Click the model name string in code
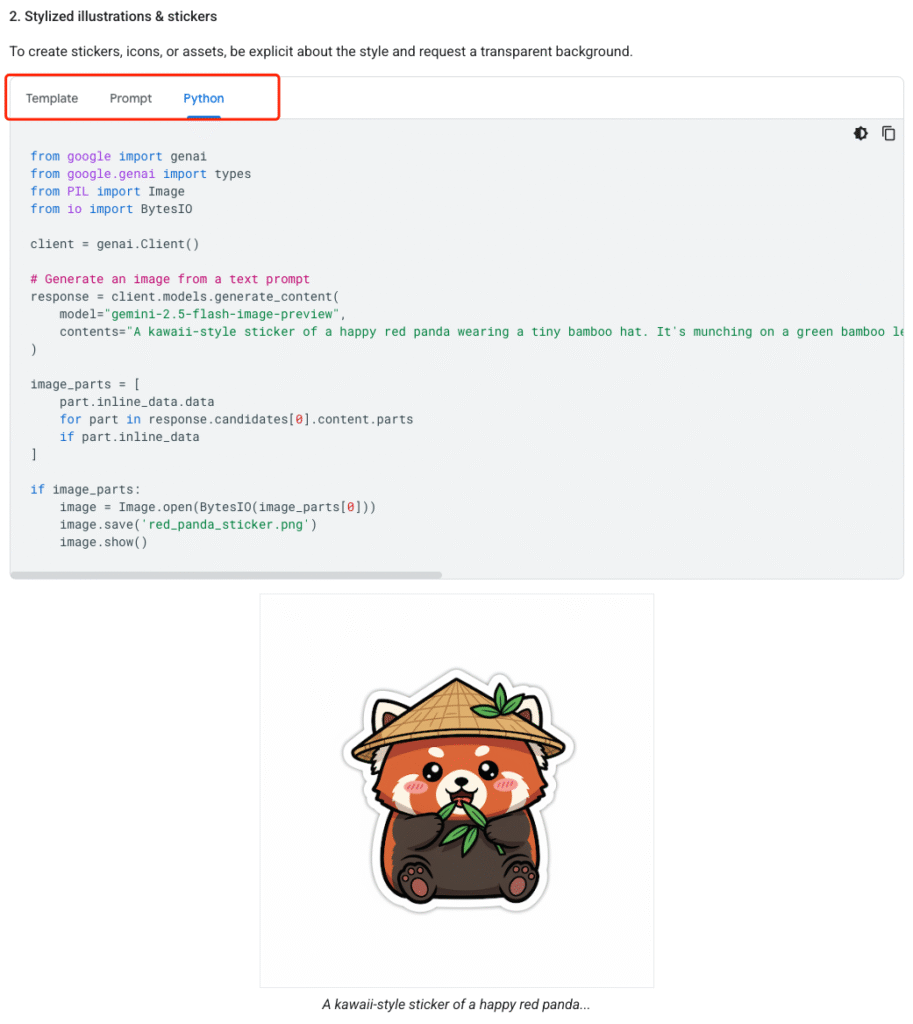Screen dimensions: 913x1024 pos(221,314)
